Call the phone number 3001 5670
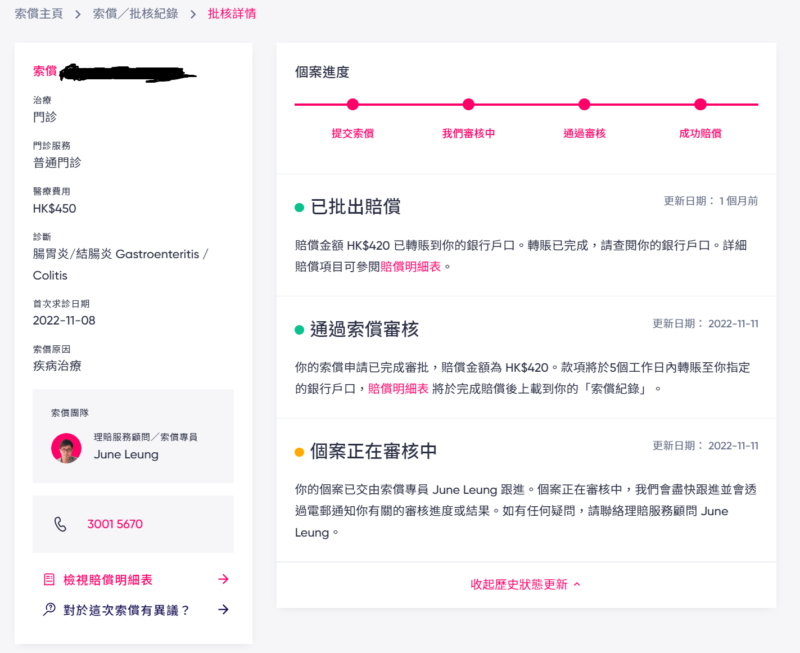Viewport: 800px width, 653px height. coord(115,524)
